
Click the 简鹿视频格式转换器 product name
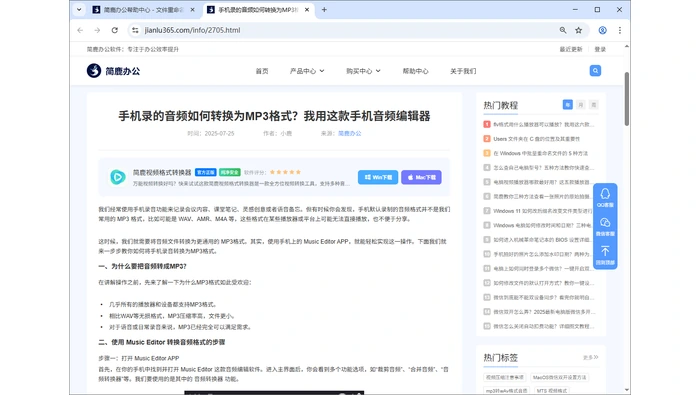point(162,172)
